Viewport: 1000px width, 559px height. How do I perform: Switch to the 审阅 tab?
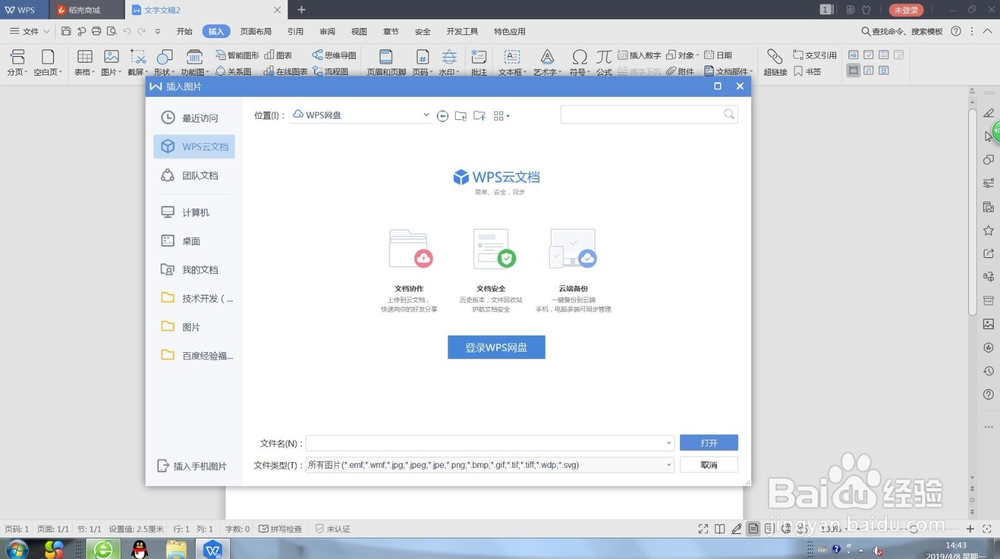327,31
